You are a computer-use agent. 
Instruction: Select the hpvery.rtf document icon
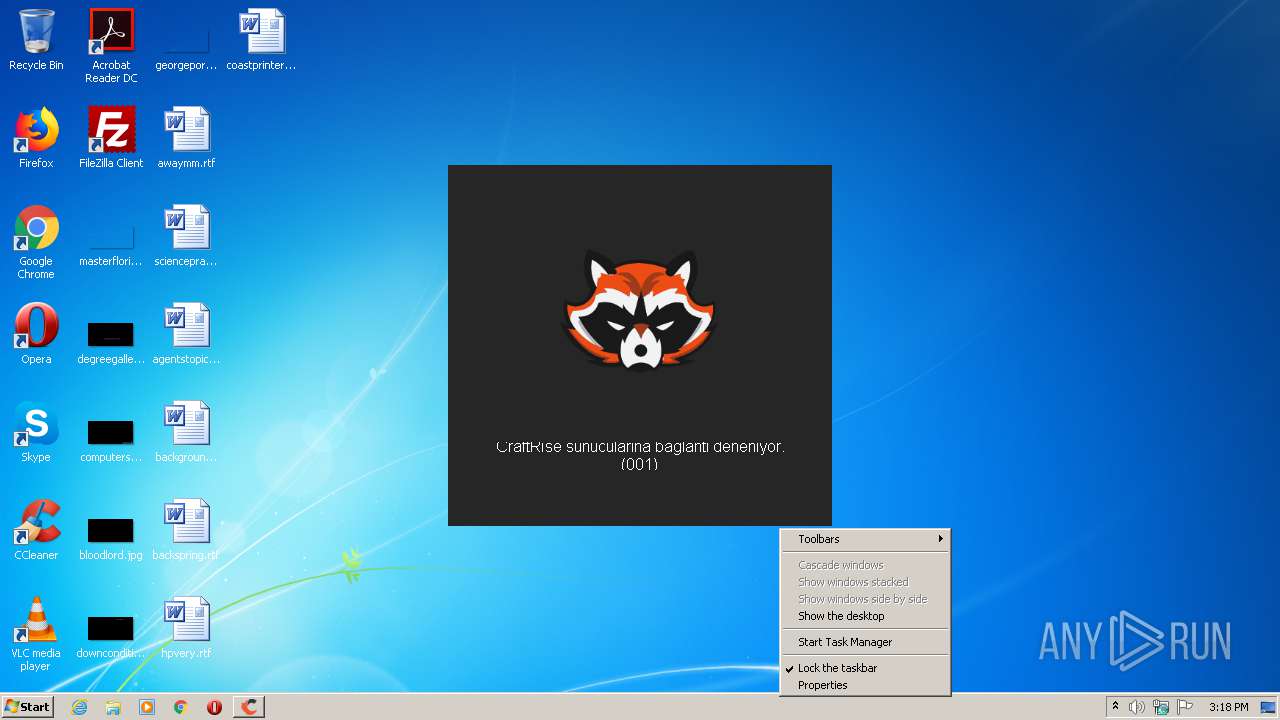pyautogui.click(x=186, y=629)
